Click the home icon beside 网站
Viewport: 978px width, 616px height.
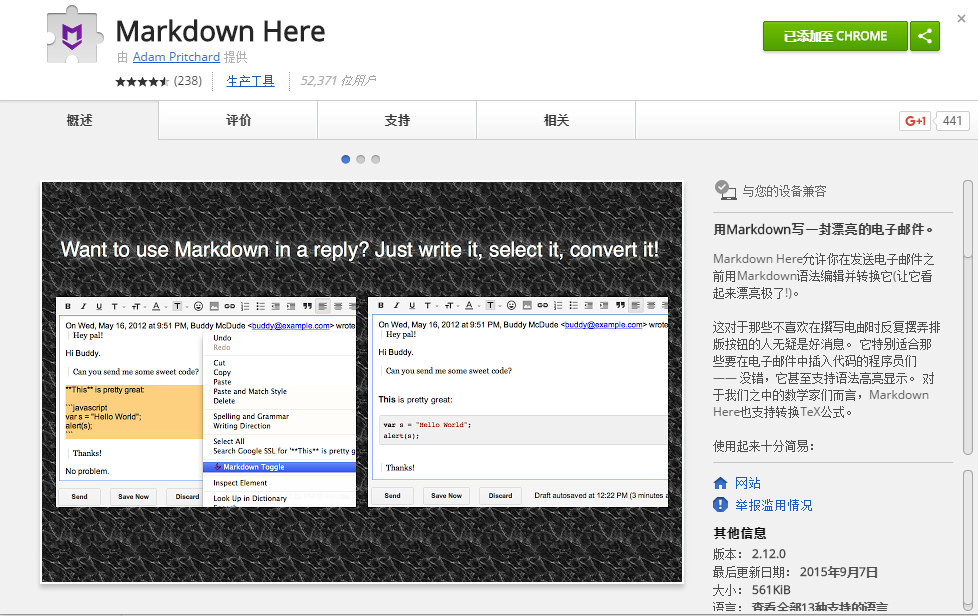[x=720, y=483]
